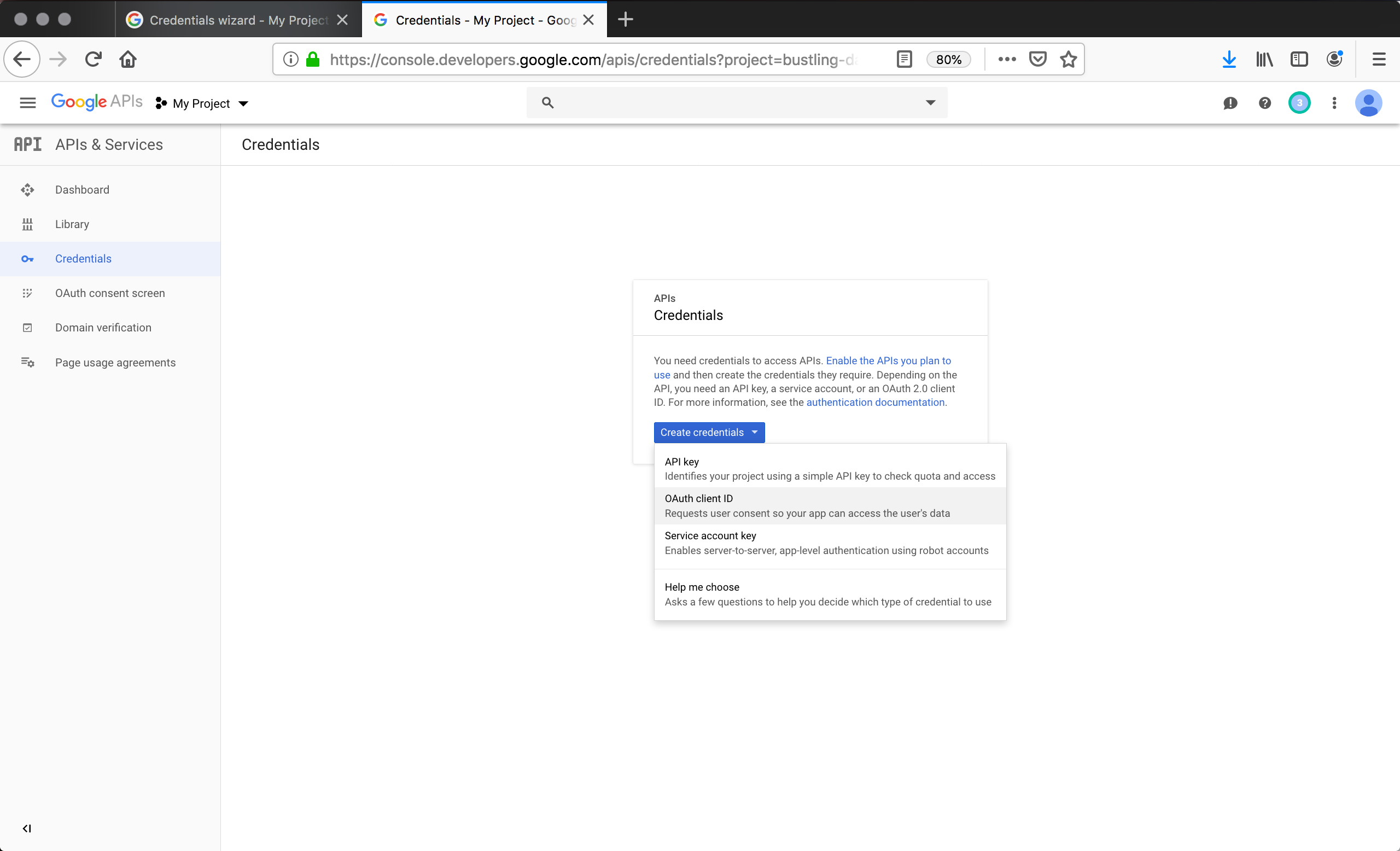Open the Firefox library icon

[x=1264, y=59]
